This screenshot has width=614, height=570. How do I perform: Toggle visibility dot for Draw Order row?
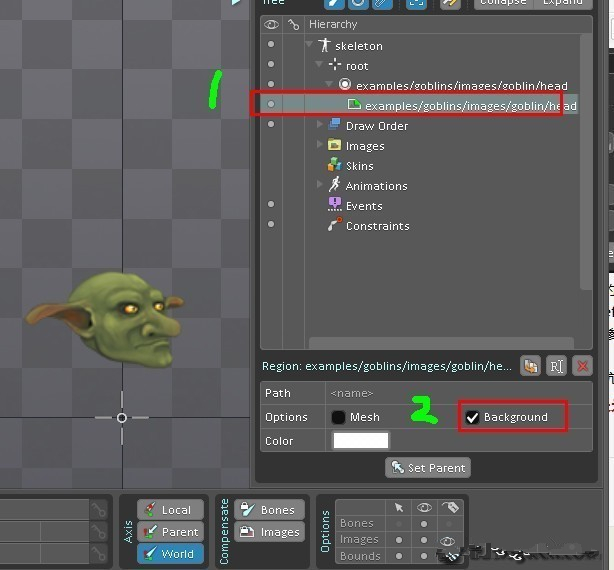pos(271,124)
